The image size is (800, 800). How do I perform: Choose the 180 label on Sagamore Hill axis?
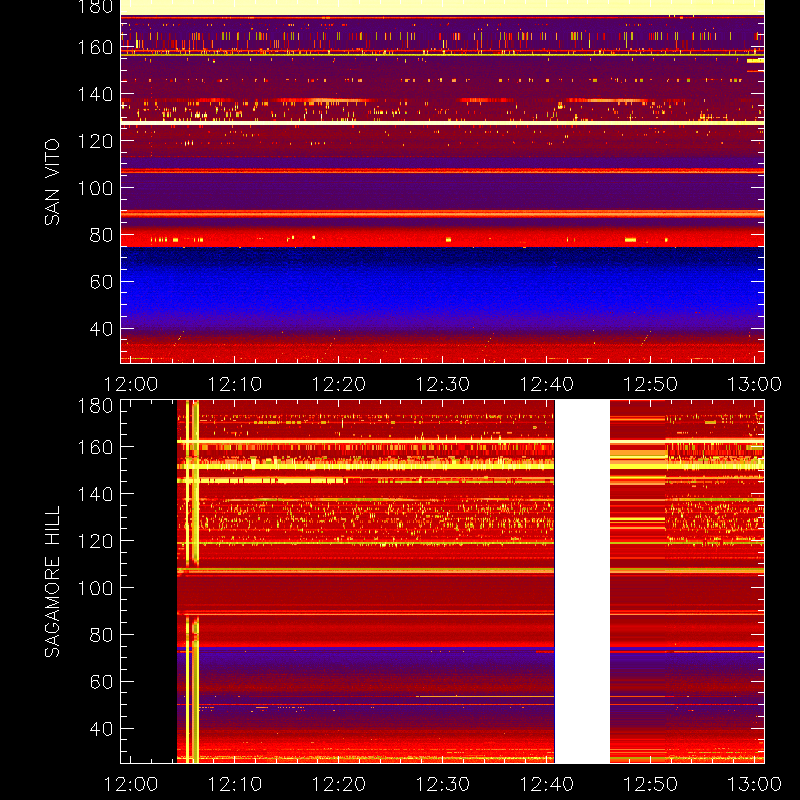pos(95,406)
